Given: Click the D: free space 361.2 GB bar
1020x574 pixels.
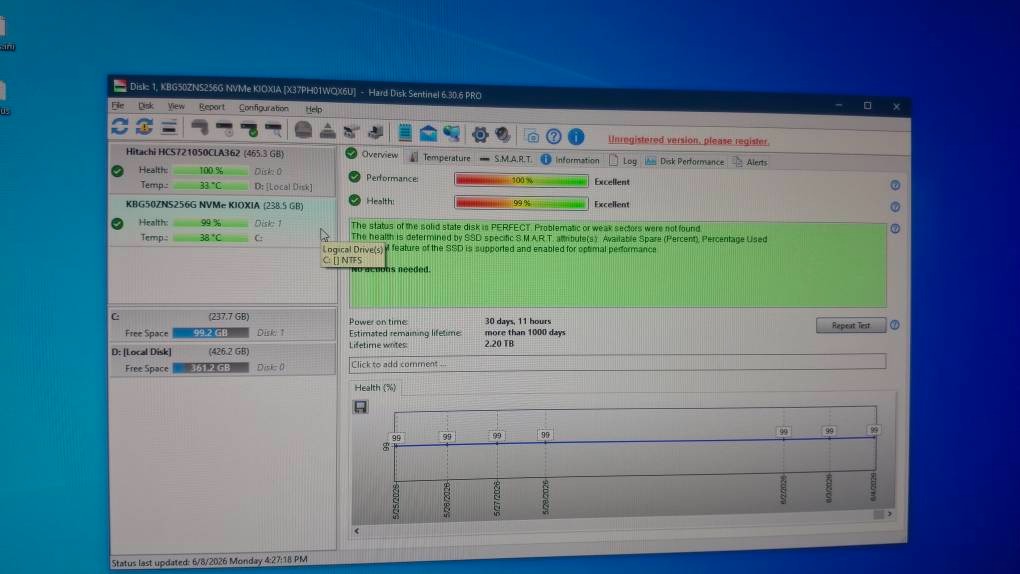Looking at the screenshot, I should 211,368.
